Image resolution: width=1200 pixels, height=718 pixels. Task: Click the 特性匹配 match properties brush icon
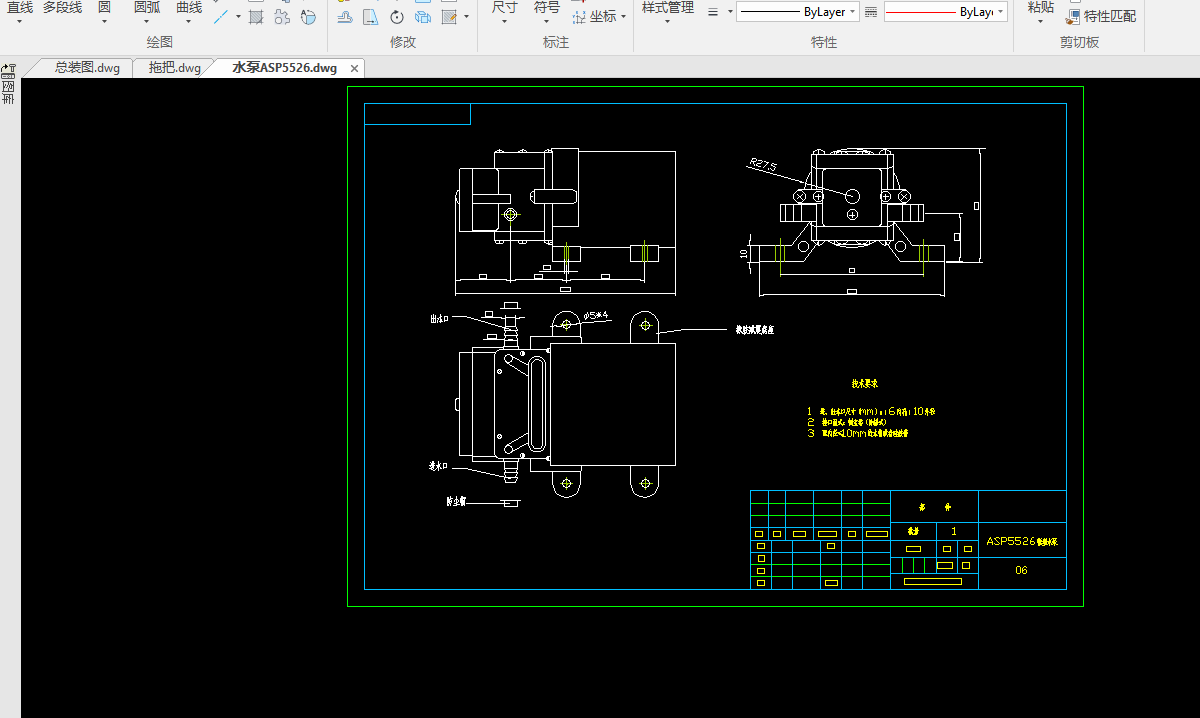coord(1074,17)
